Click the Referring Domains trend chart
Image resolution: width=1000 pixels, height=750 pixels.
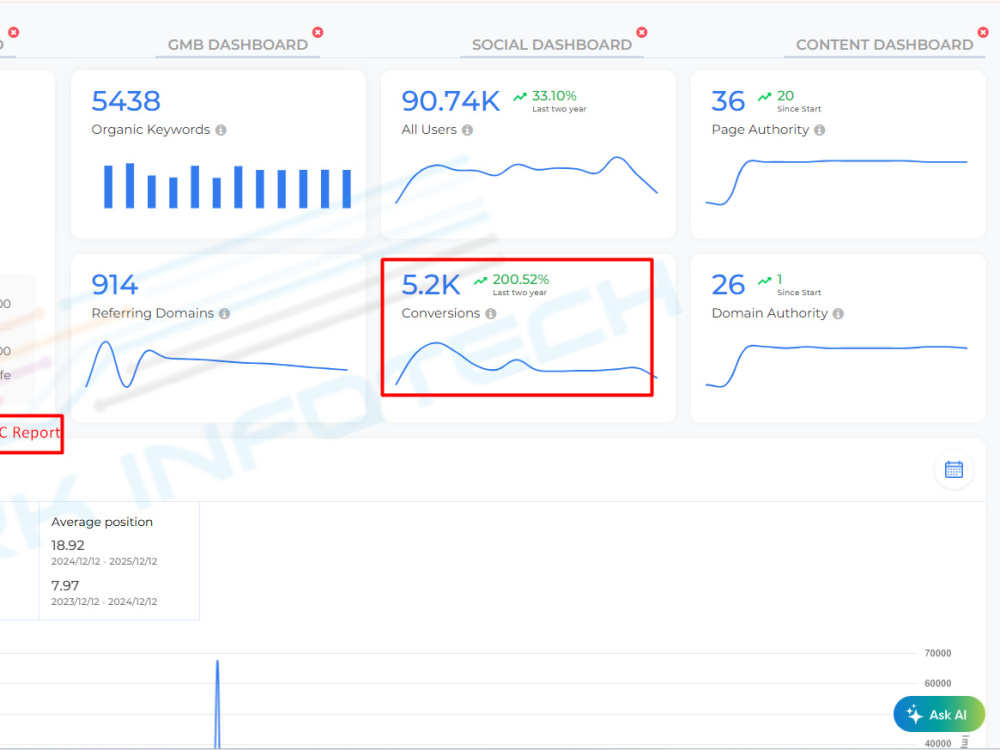pyautogui.click(x=216, y=365)
